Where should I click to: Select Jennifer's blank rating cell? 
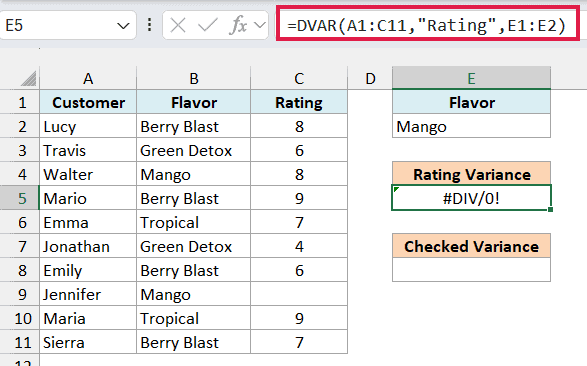tap(299, 295)
